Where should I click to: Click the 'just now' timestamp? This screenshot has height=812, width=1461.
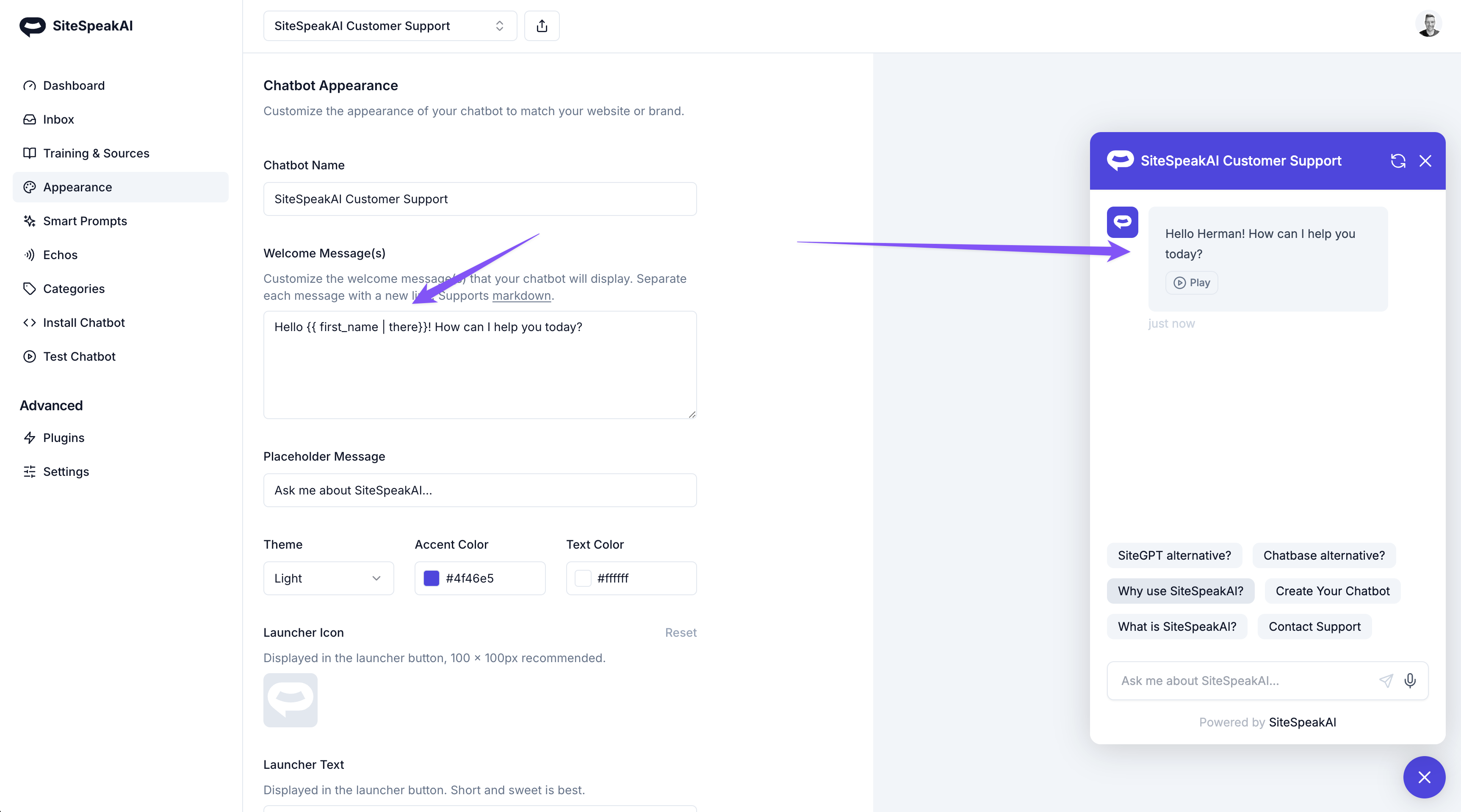[1171, 323]
